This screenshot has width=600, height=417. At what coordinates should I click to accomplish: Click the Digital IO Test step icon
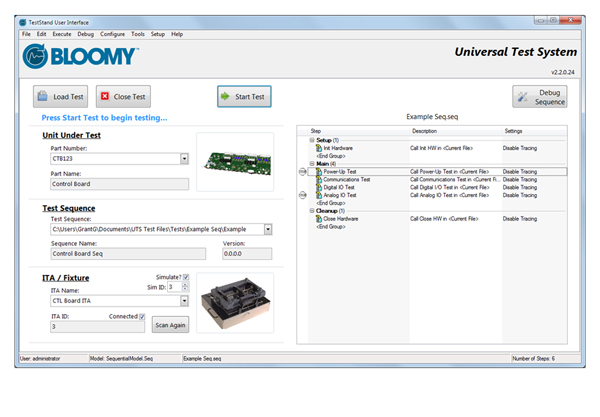tap(319, 188)
